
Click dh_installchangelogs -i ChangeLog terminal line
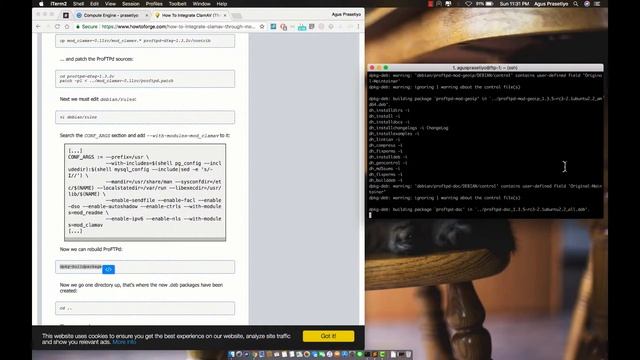click(409, 128)
